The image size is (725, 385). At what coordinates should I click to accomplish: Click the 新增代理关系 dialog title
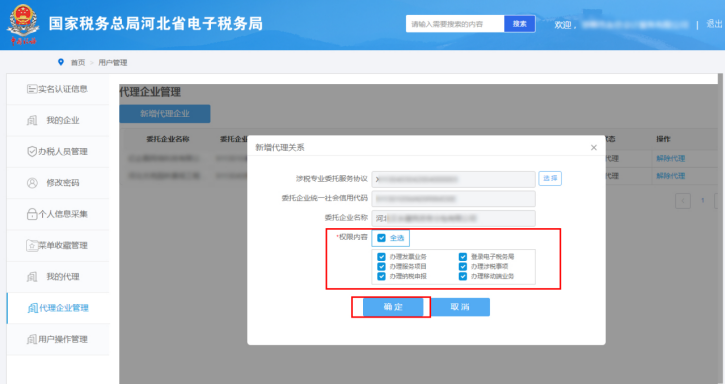280,147
